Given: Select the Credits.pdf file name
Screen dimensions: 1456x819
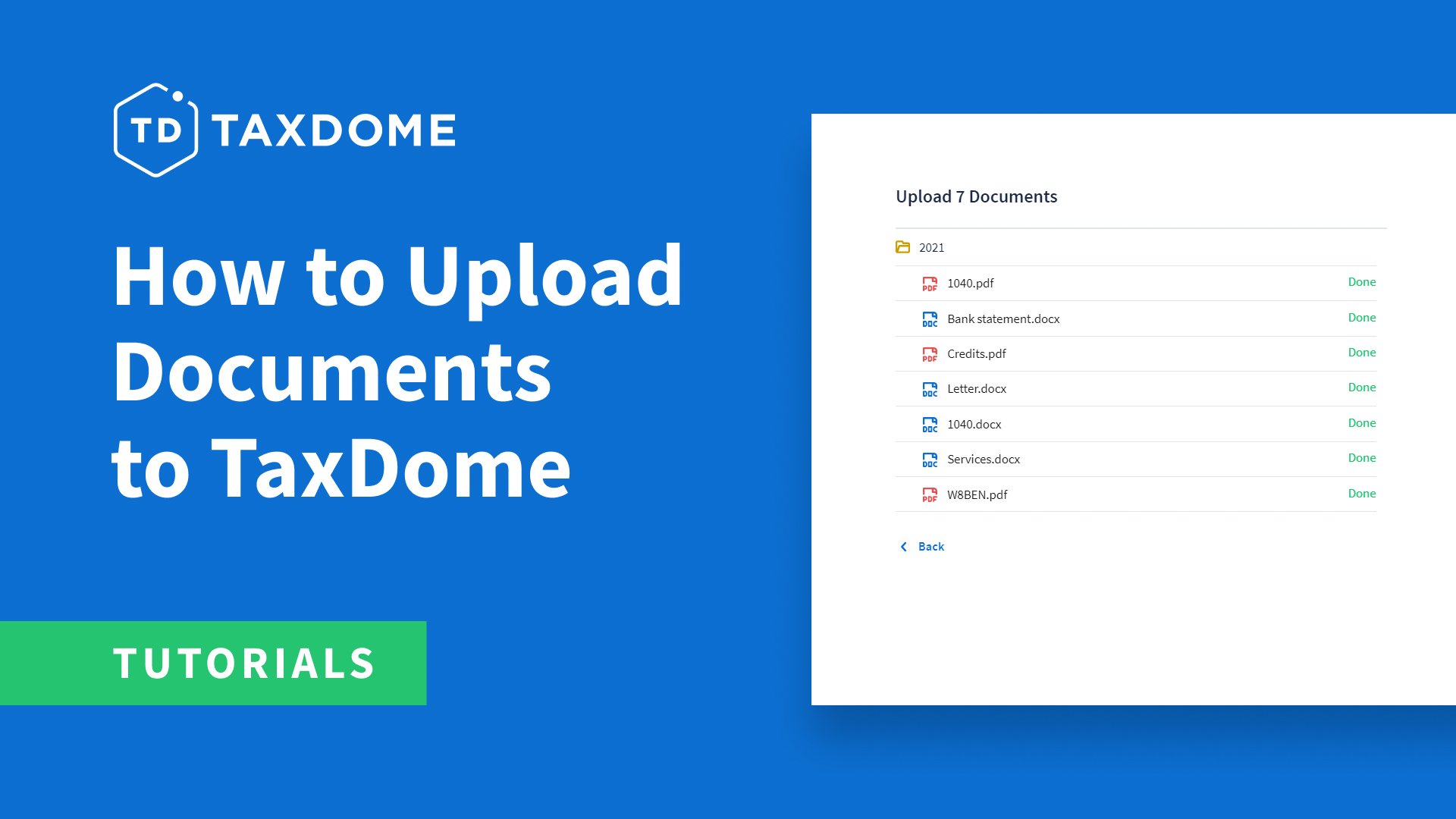Looking at the screenshot, I should point(977,354).
